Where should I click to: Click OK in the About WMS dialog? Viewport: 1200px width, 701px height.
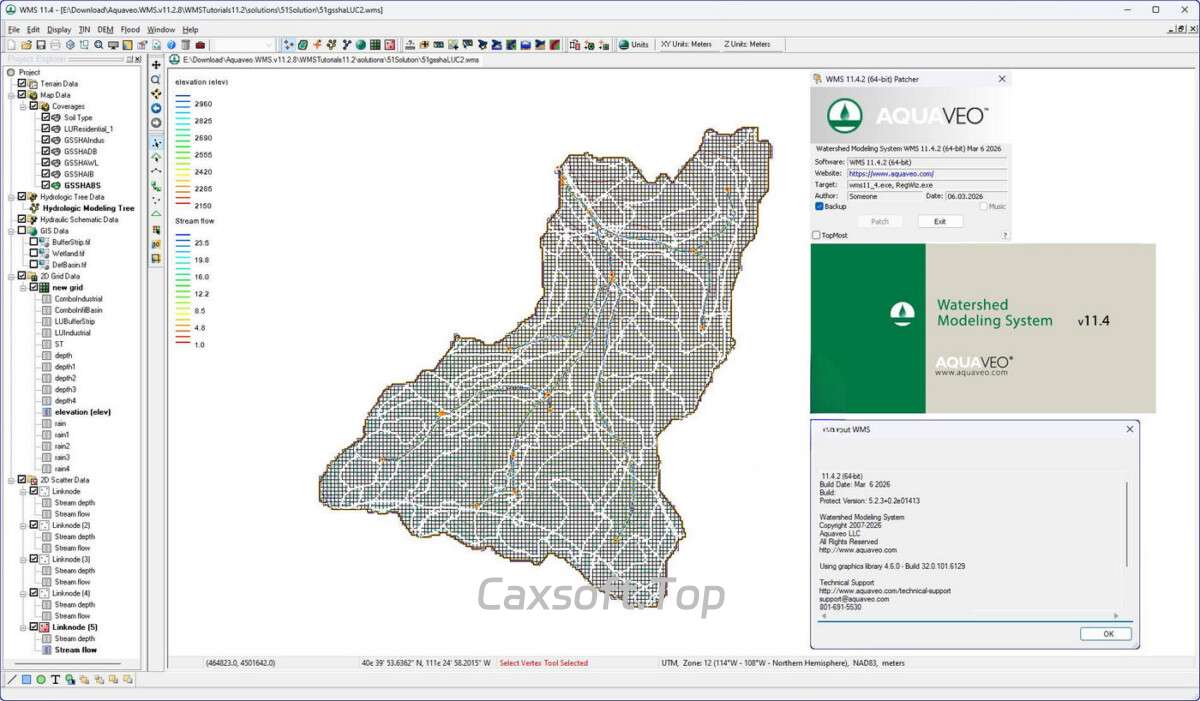click(x=1107, y=634)
